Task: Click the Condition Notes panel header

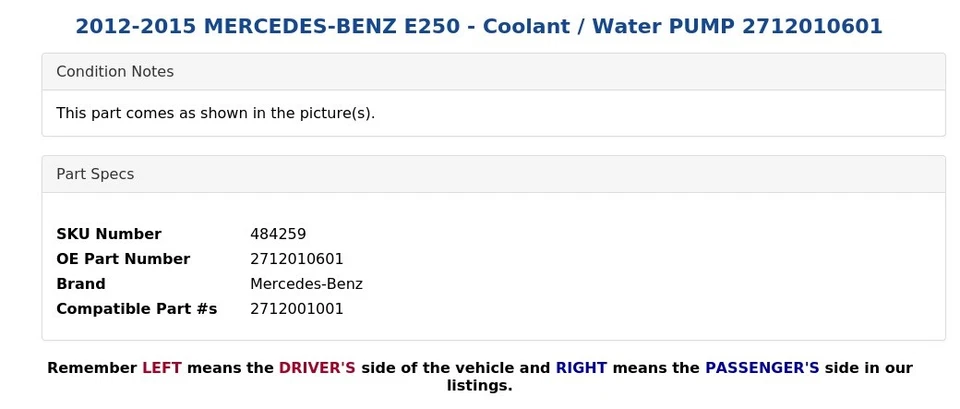Action: pos(115,72)
